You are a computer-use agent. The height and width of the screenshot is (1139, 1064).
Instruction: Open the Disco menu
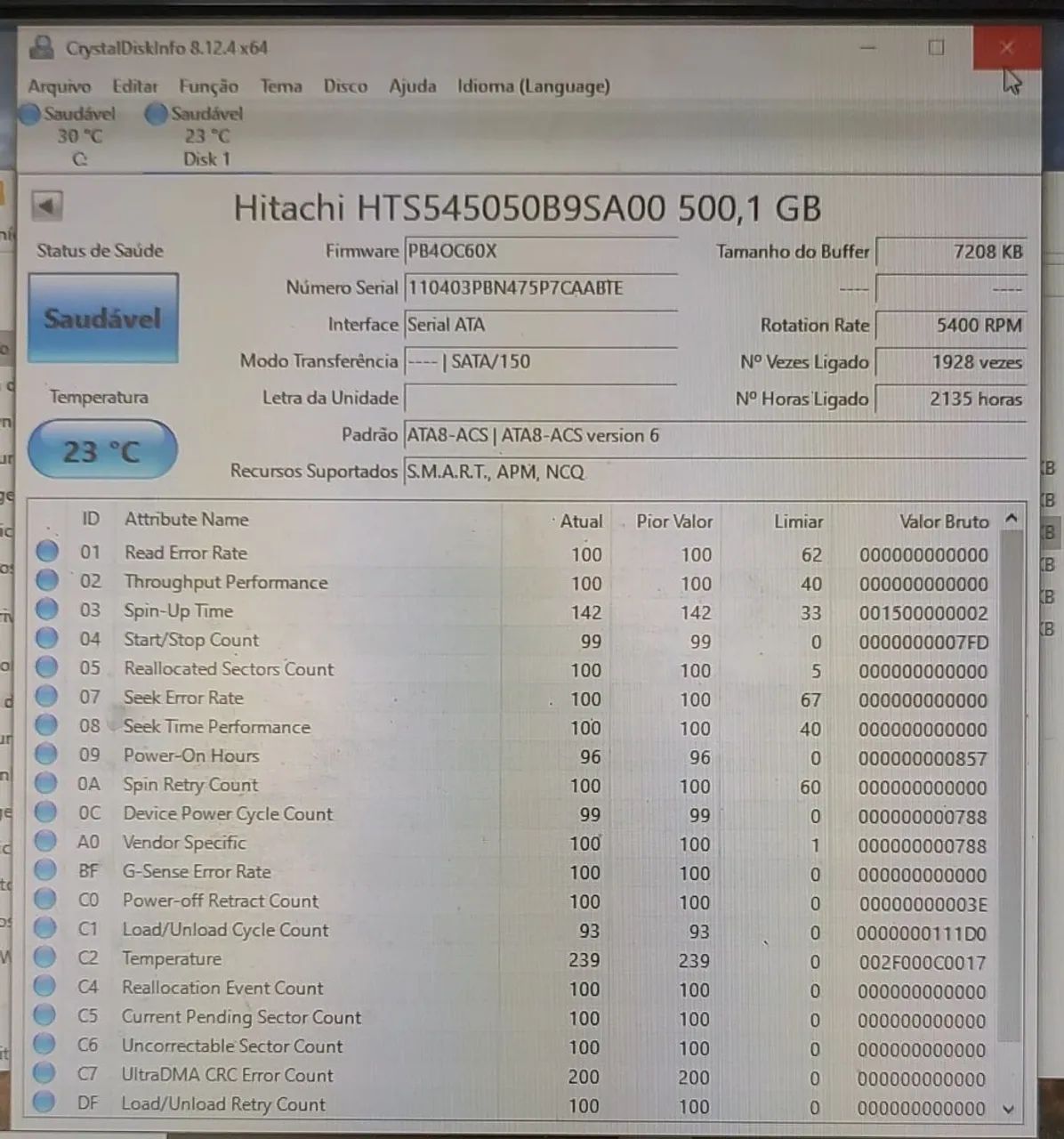click(345, 86)
